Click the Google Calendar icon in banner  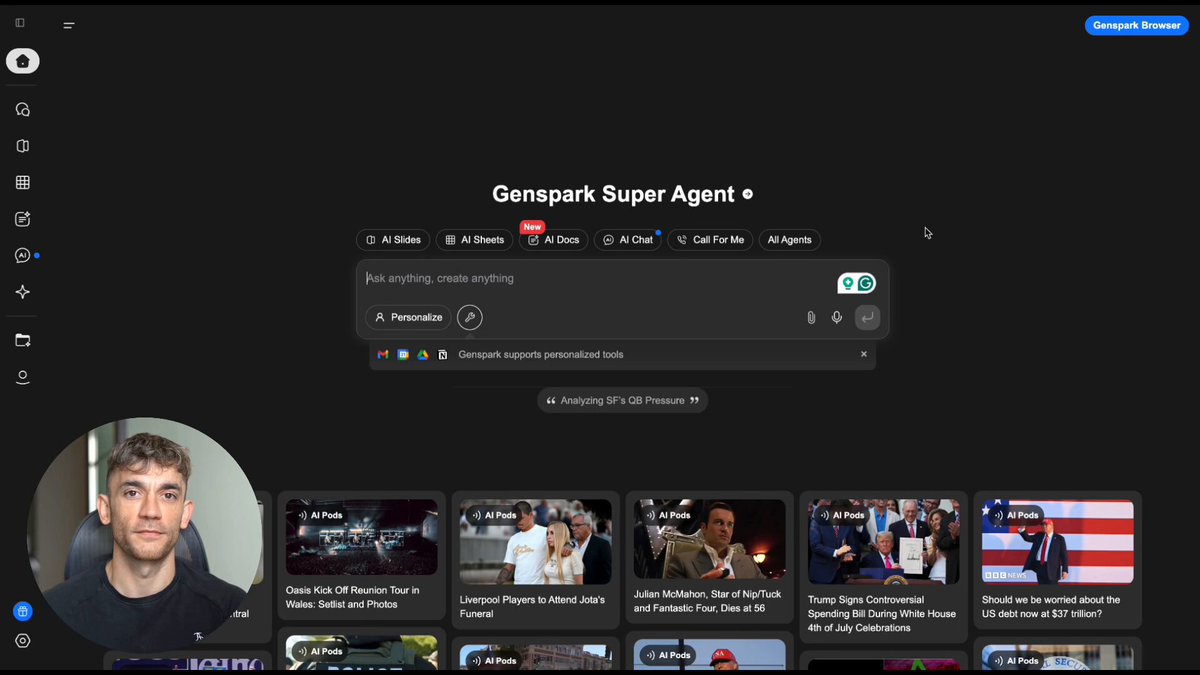403,355
